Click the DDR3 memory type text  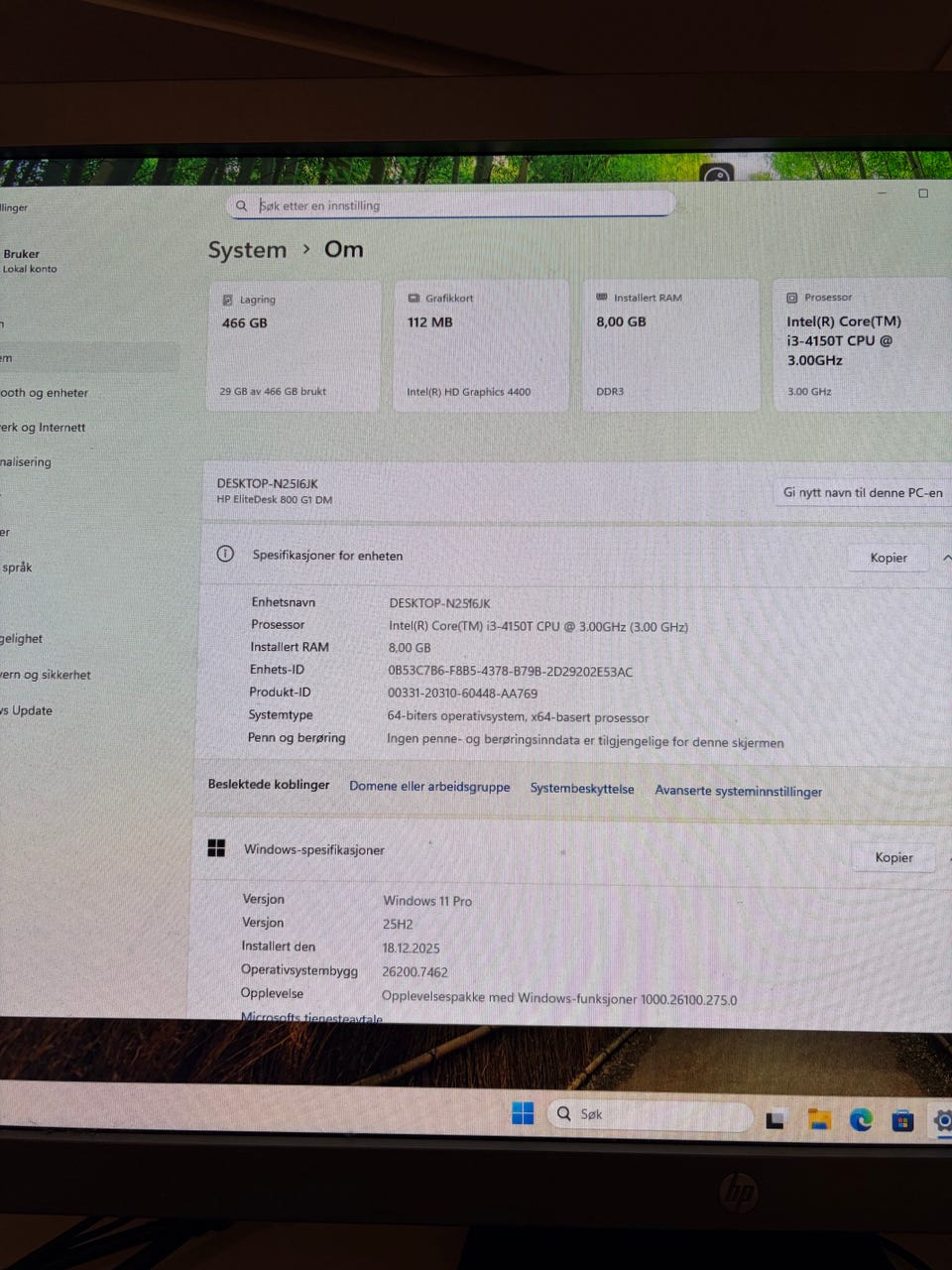pyautogui.click(x=610, y=392)
